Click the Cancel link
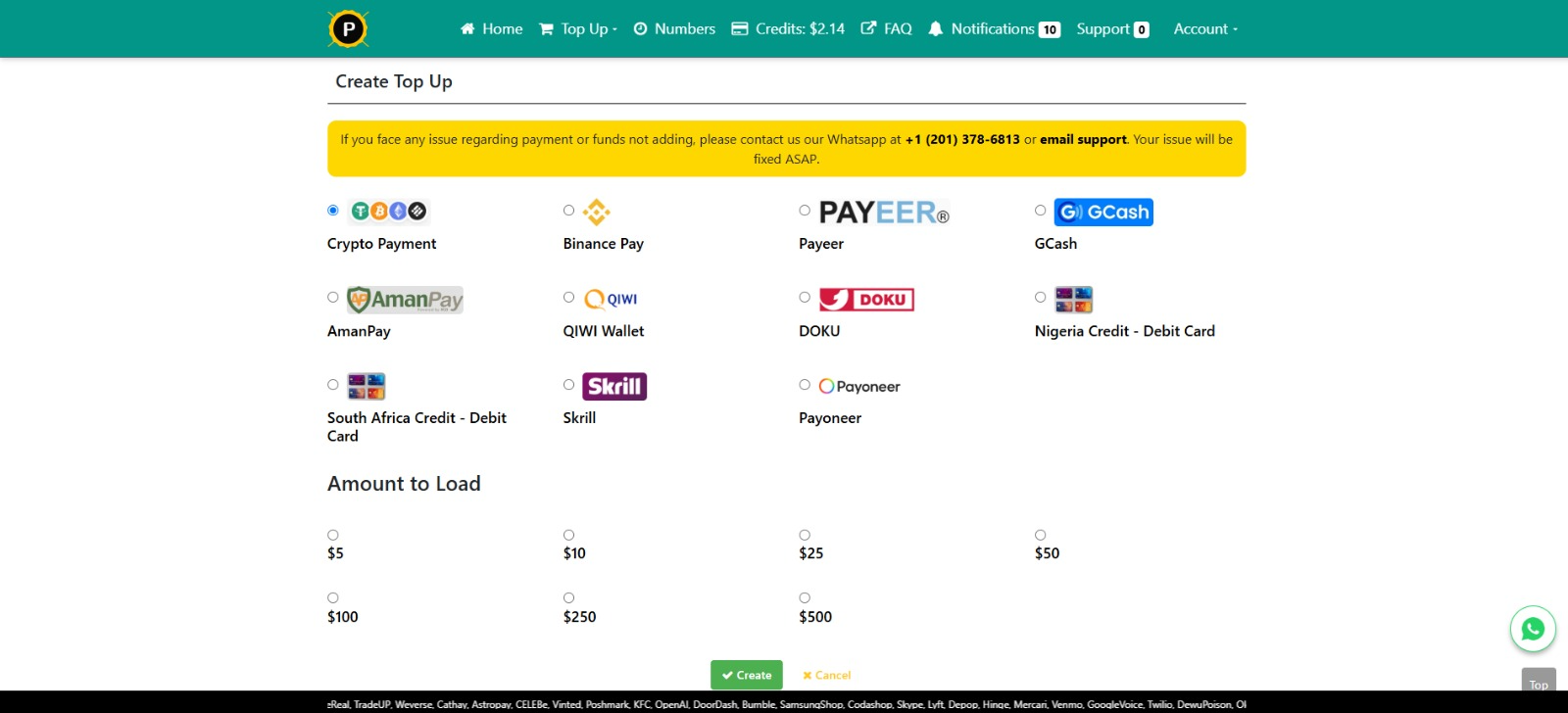Image resolution: width=1568 pixels, height=713 pixels. (x=826, y=675)
